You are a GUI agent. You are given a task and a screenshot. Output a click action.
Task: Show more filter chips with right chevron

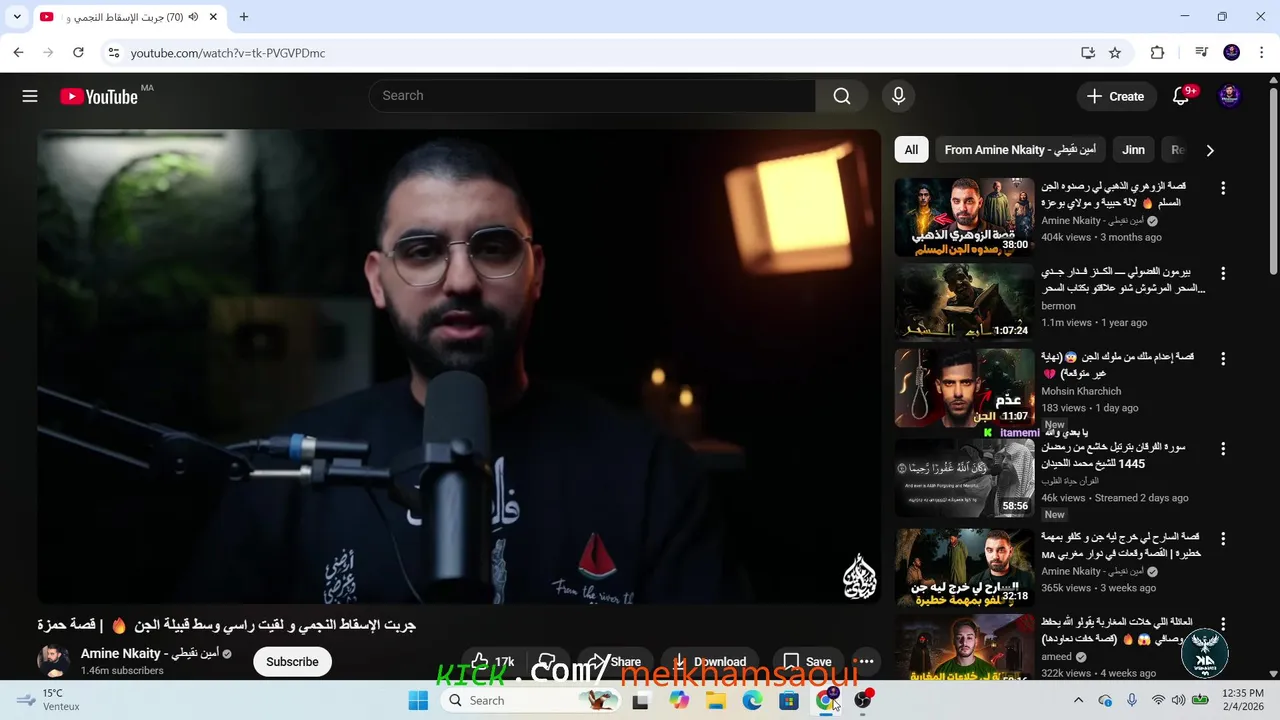[1210, 150]
